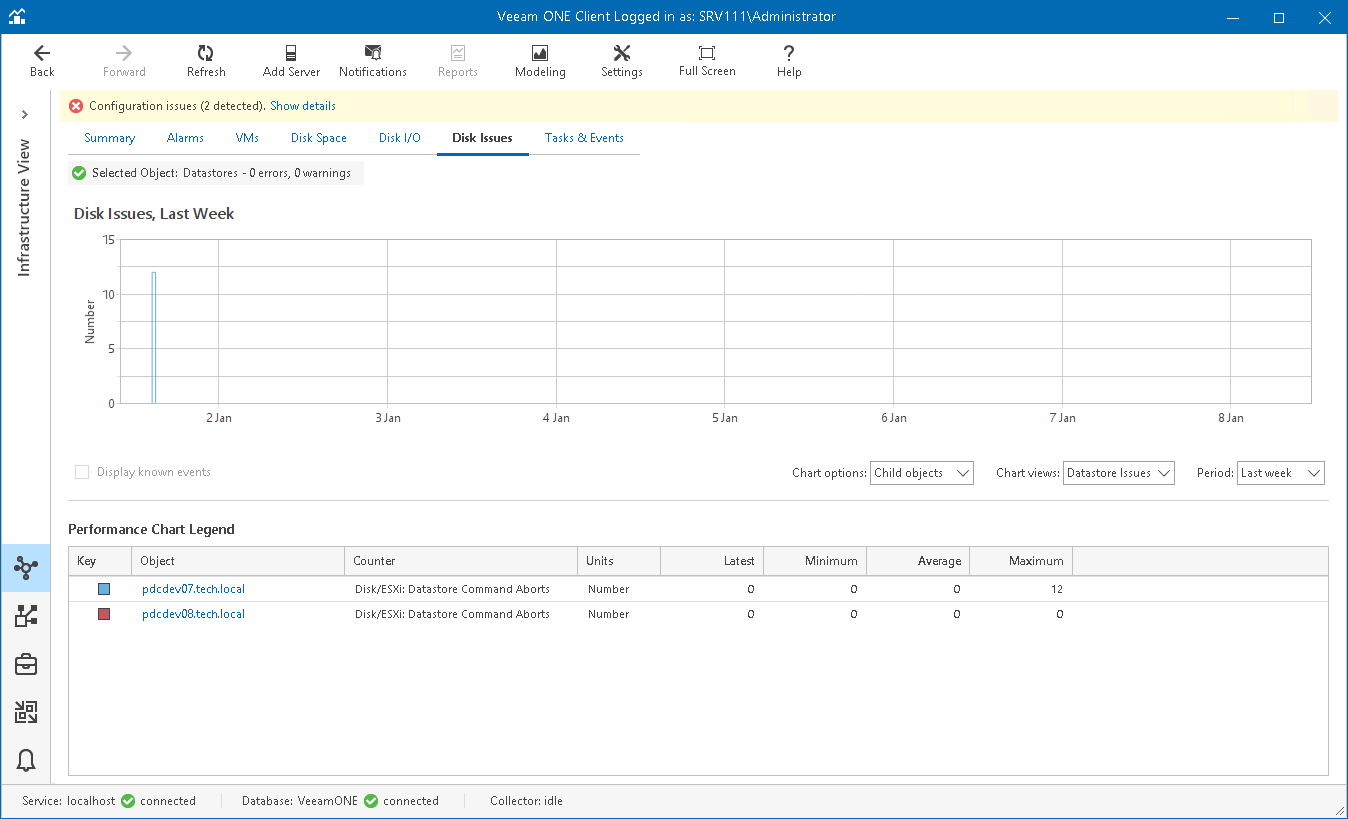Sort legend by the Maximum column header
Image resolution: width=1348 pixels, height=819 pixels.
[x=1021, y=561]
